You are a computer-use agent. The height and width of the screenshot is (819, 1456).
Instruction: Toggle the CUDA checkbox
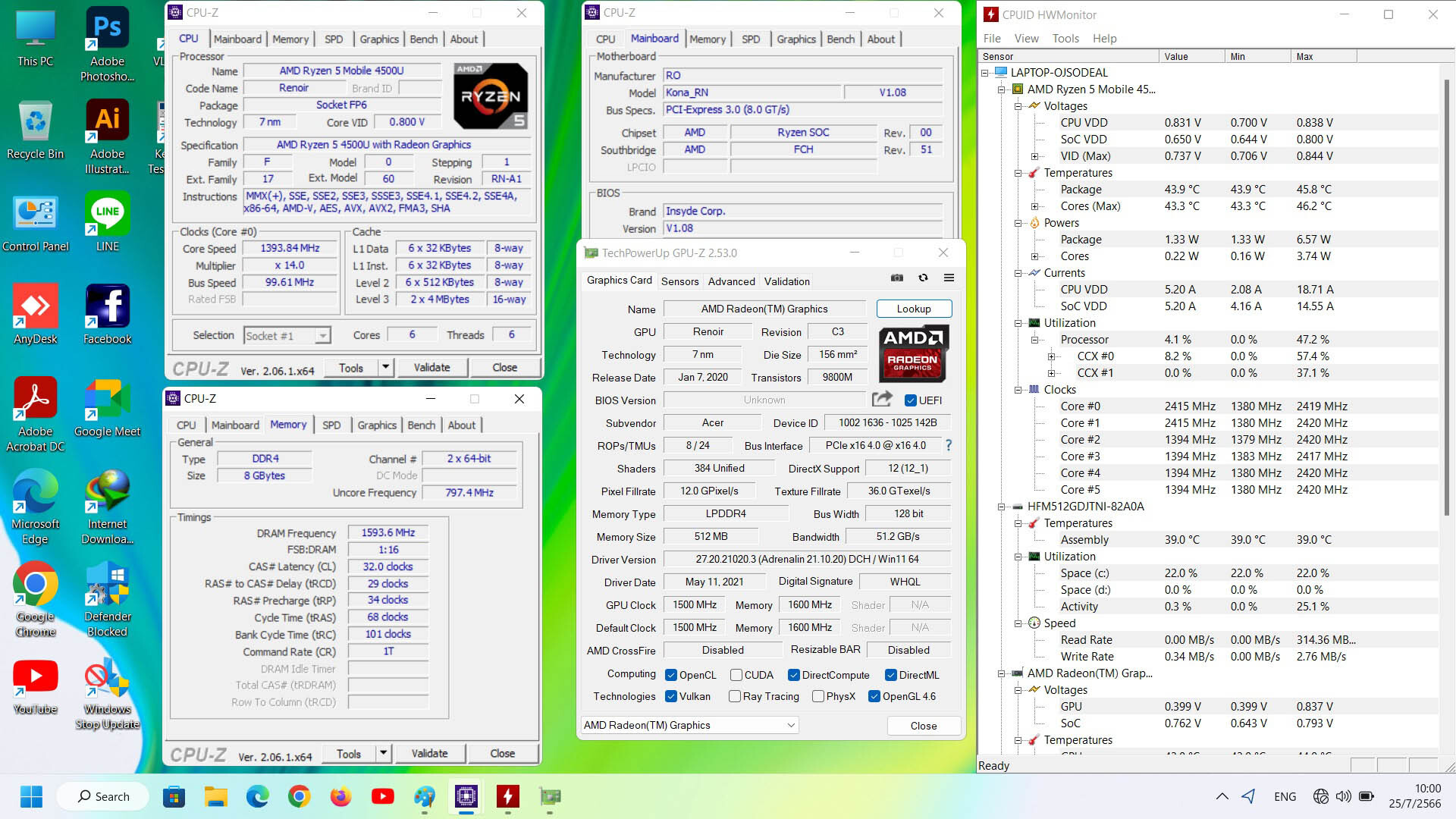coord(736,675)
